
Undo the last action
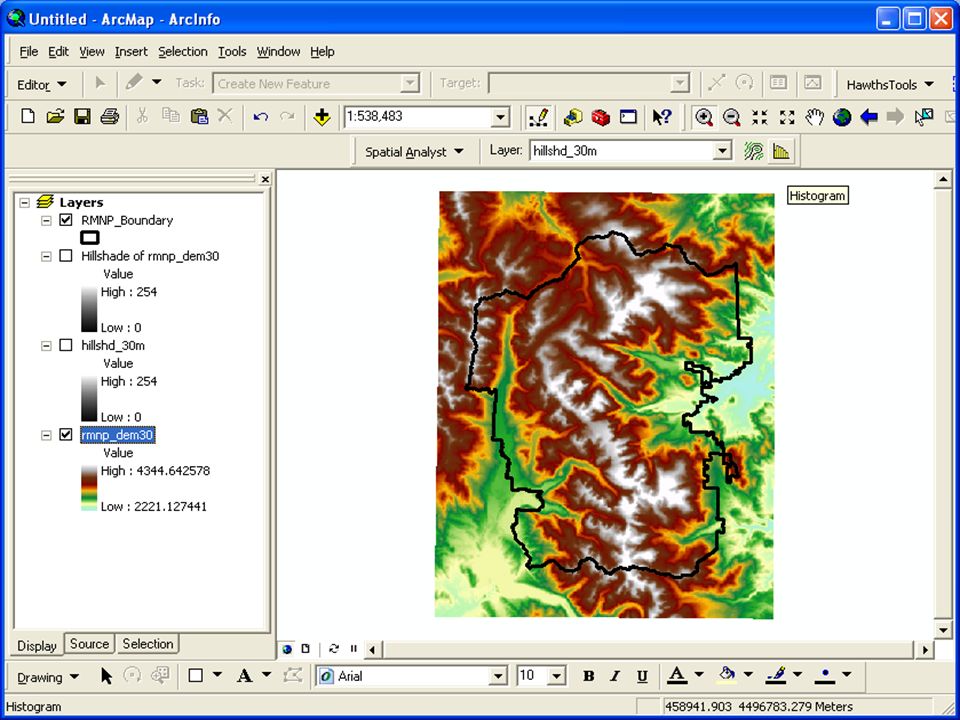[x=260, y=116]
